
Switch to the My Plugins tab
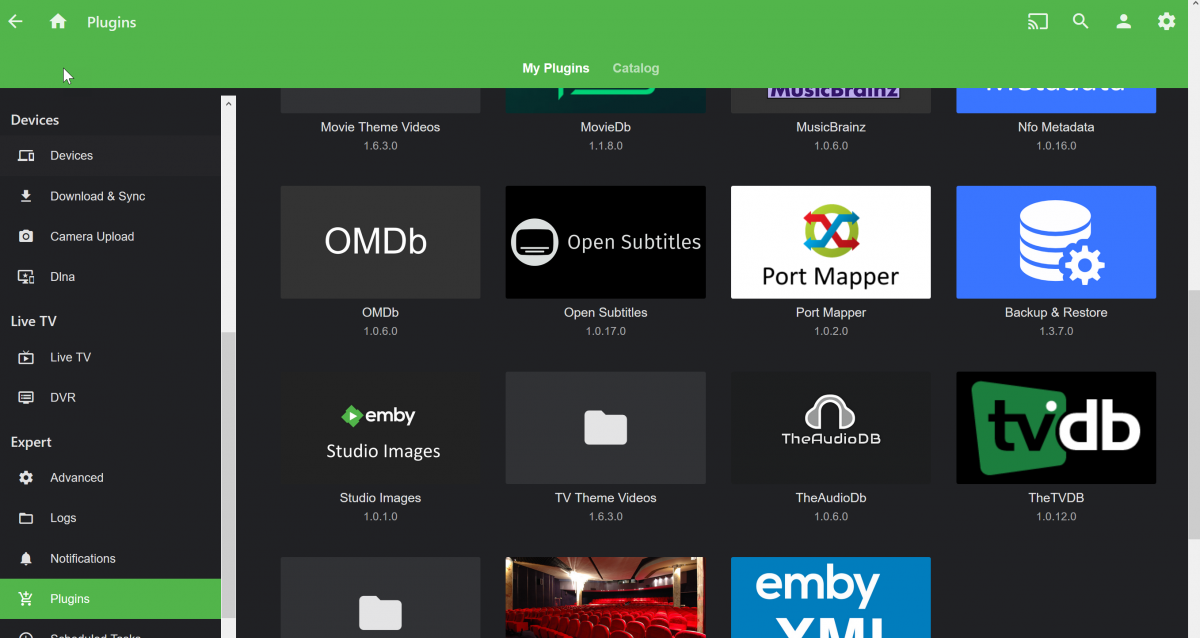pos(556,68)
